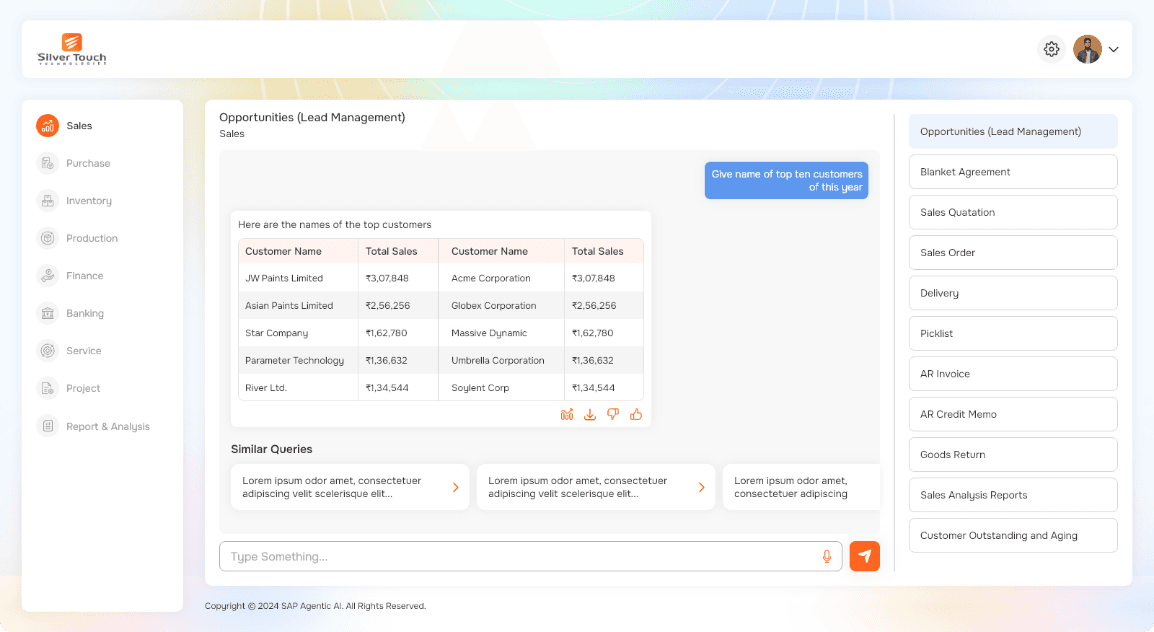Click the Silver Touch logo

71,49
